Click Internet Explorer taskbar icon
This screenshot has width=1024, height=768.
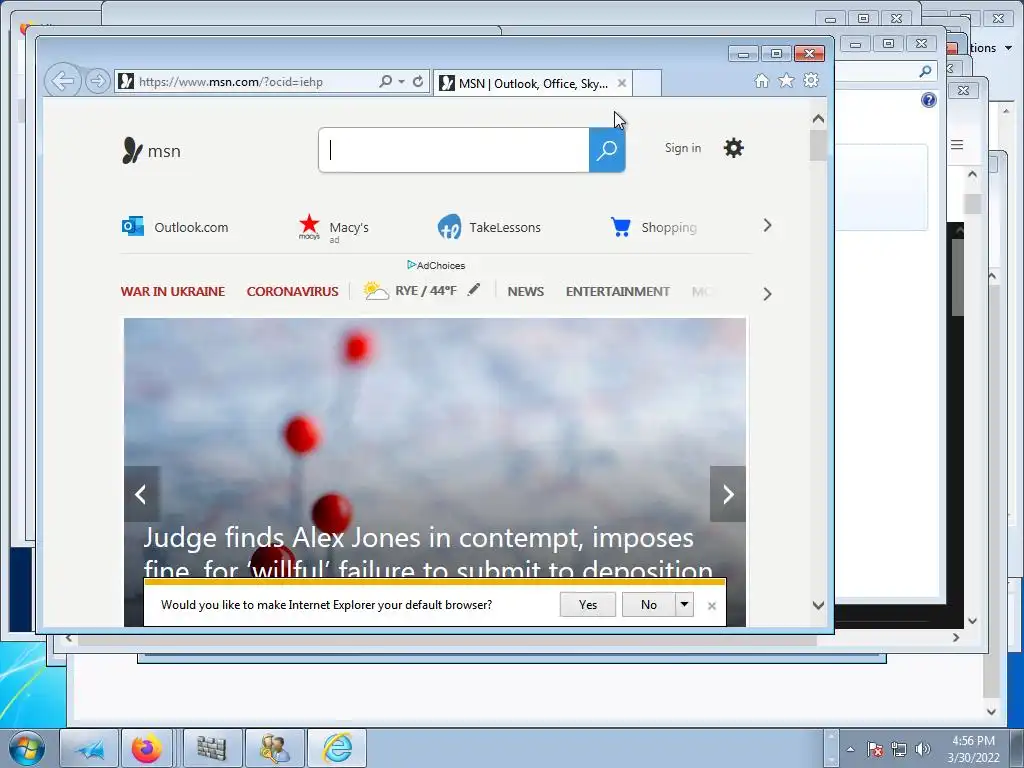337,748
